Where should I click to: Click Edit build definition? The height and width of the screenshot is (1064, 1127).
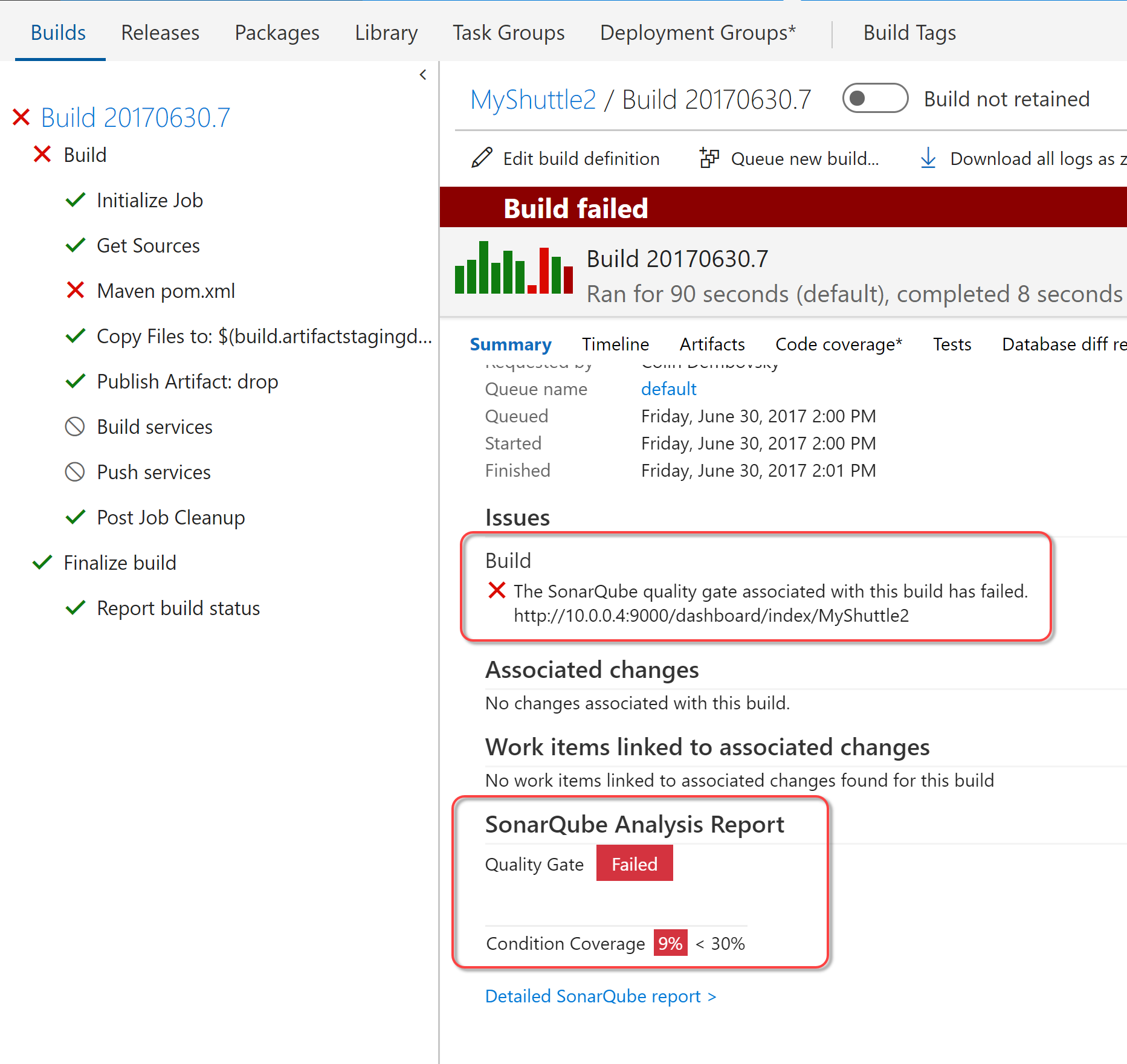pos(581,159)
